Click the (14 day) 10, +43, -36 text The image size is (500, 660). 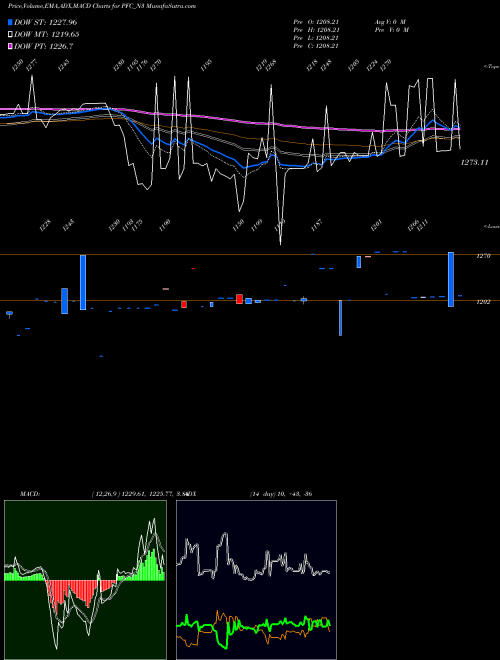click(281, 494)
